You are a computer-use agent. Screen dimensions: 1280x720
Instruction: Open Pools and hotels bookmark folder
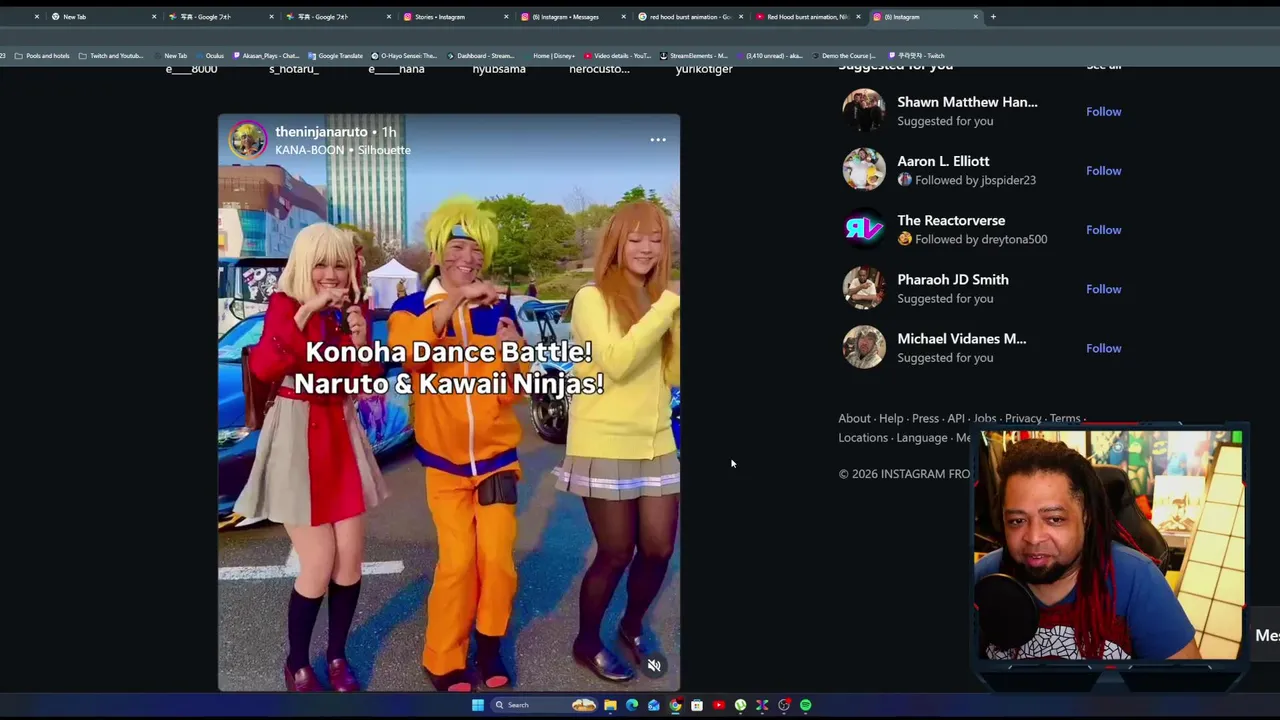tap(42, 56)
